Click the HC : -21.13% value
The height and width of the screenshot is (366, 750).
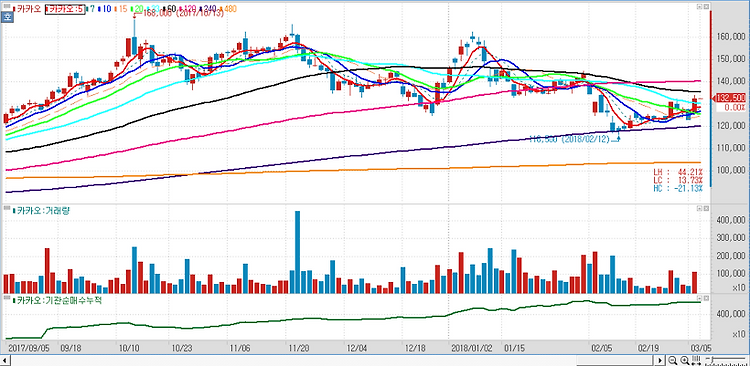(x=678, y=188)
